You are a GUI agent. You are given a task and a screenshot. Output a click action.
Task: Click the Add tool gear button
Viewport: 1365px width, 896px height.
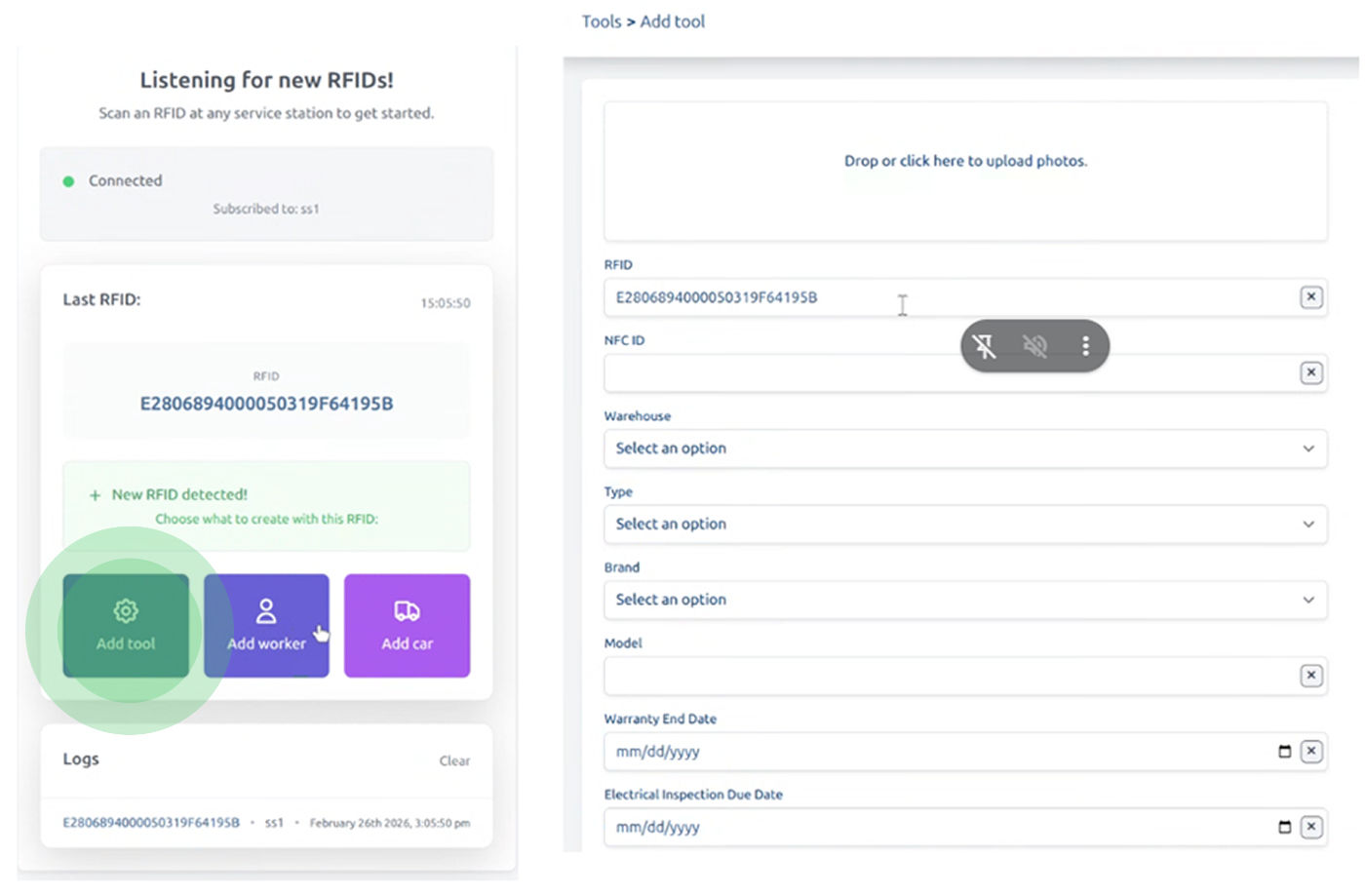coord(126,626)
